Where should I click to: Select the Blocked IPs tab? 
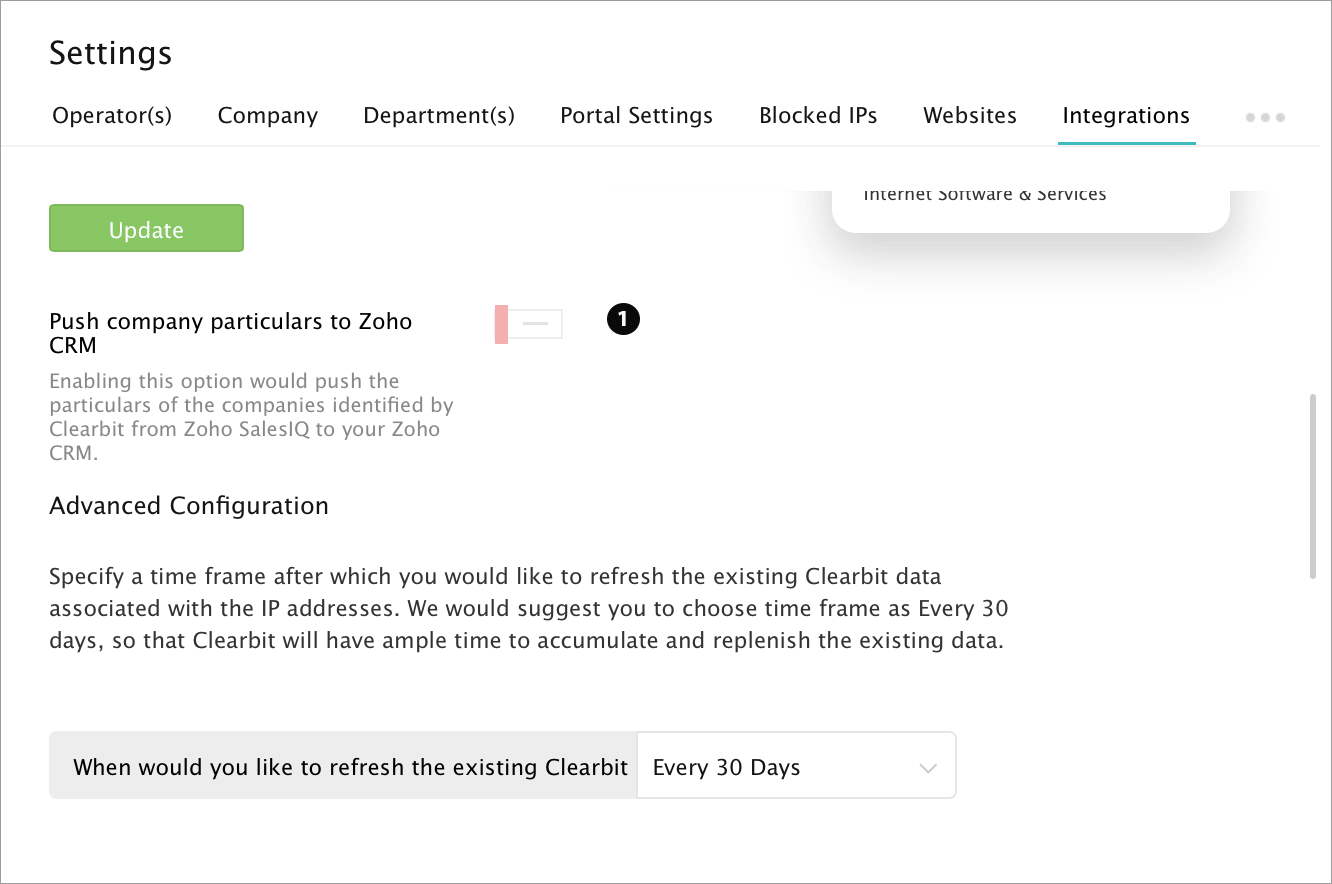click(x=818, y=116)
